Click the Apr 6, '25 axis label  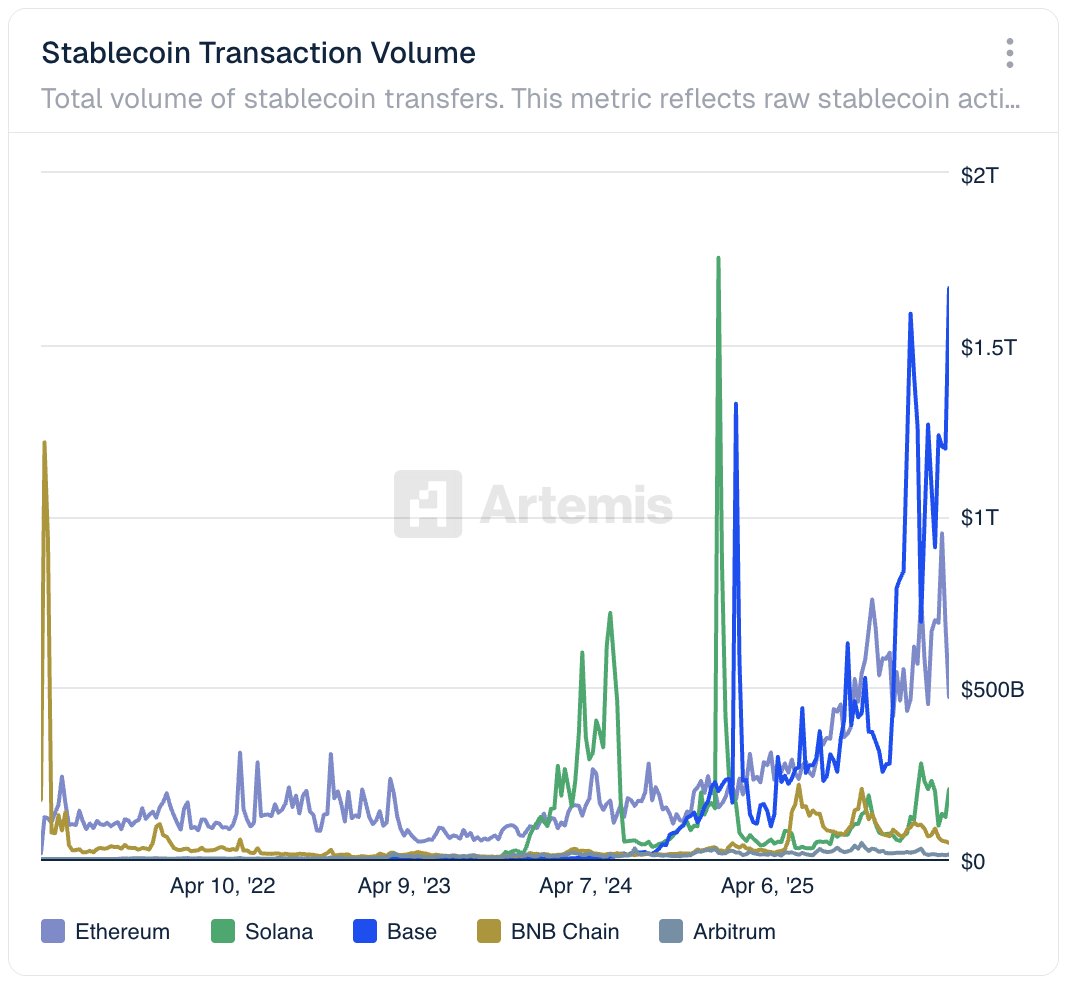click(768, 886)
